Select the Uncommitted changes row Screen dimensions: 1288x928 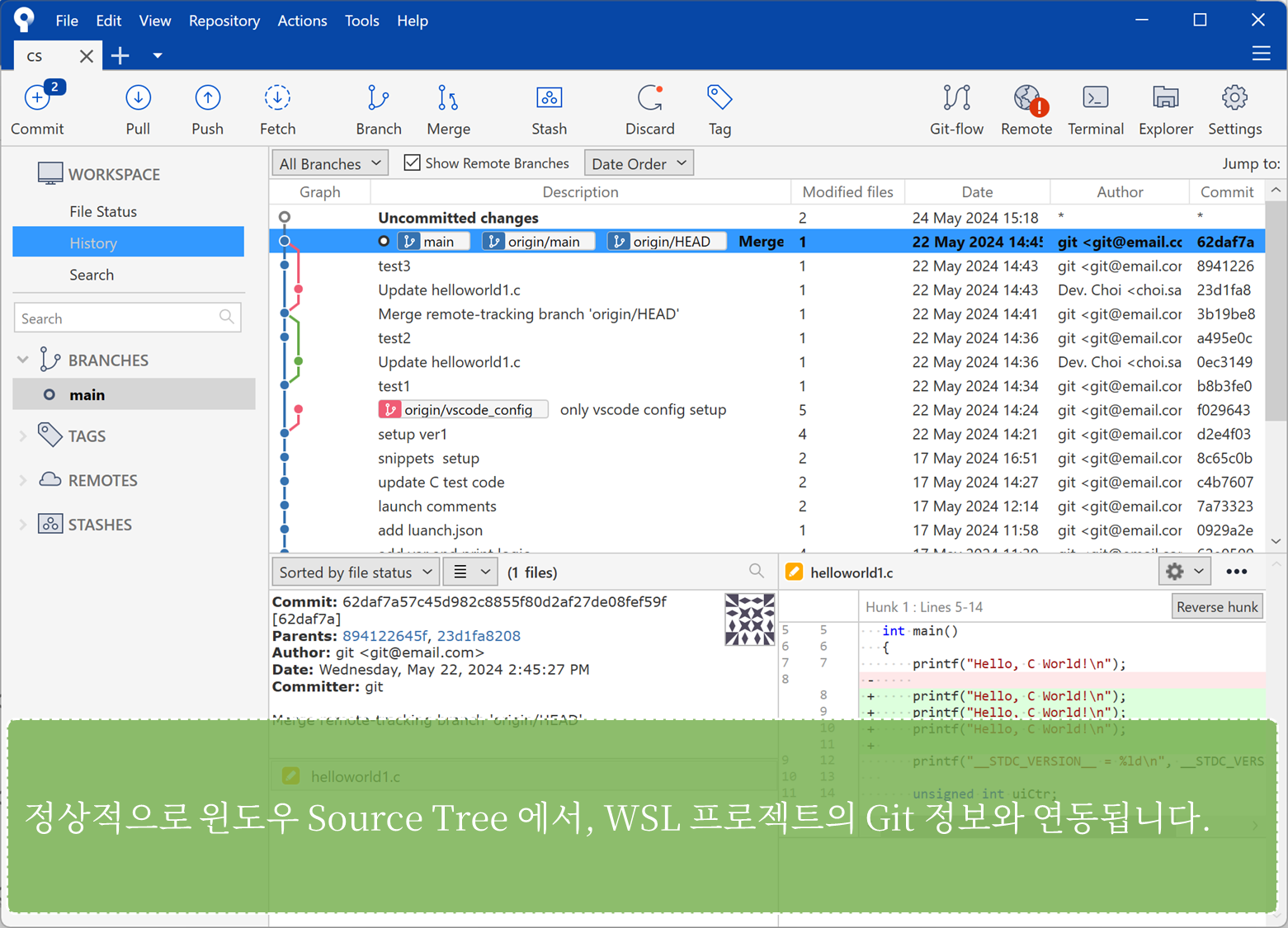click(x=767, y=218)
